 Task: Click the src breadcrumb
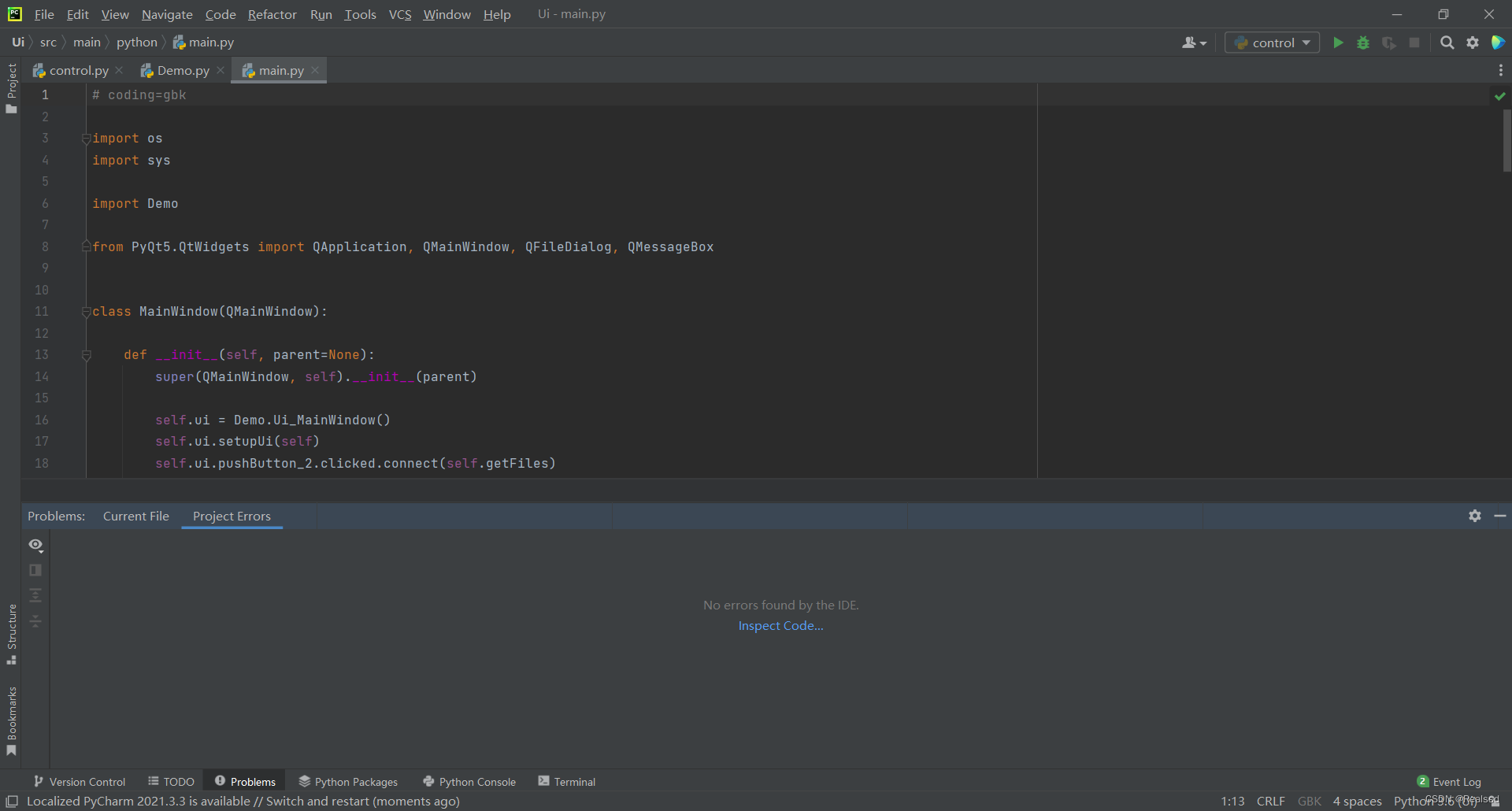(48, 43)
